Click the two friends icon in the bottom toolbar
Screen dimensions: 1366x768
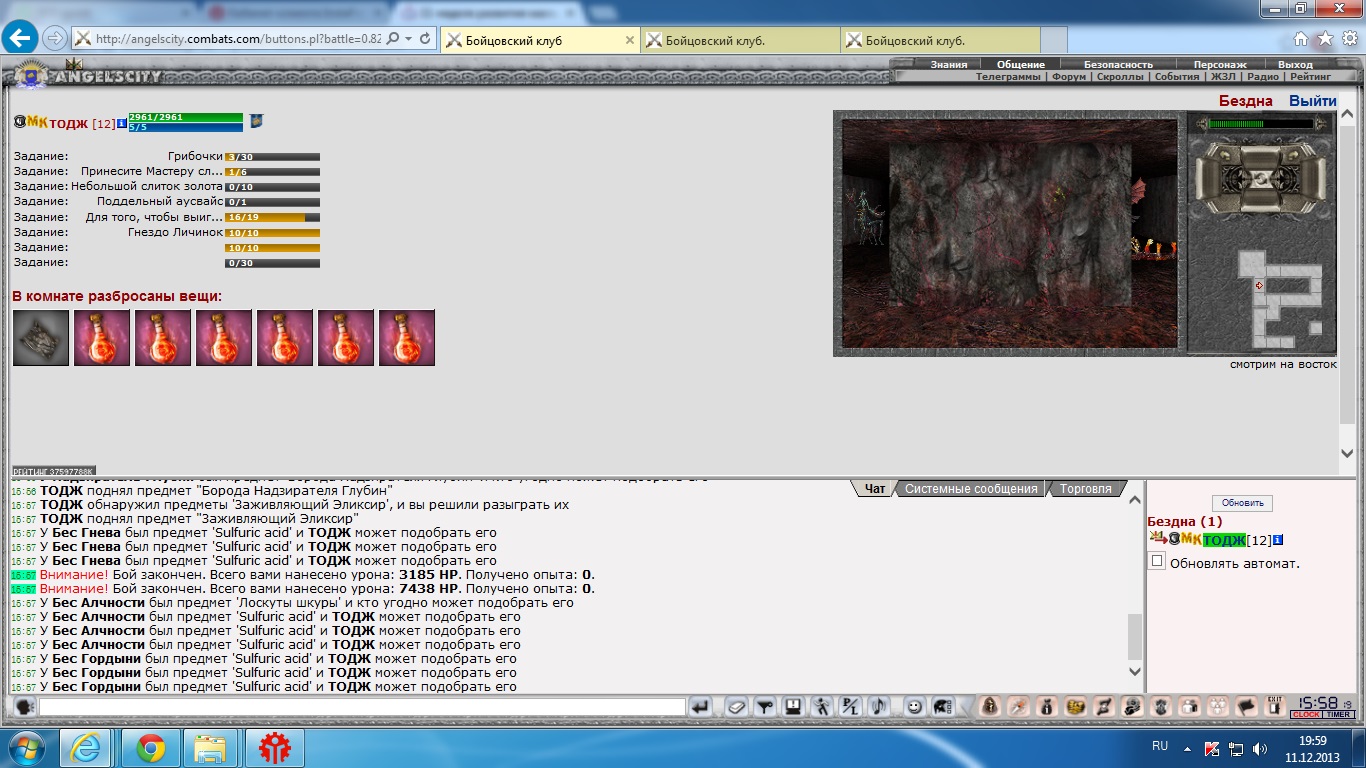[x=1189, y=706]
